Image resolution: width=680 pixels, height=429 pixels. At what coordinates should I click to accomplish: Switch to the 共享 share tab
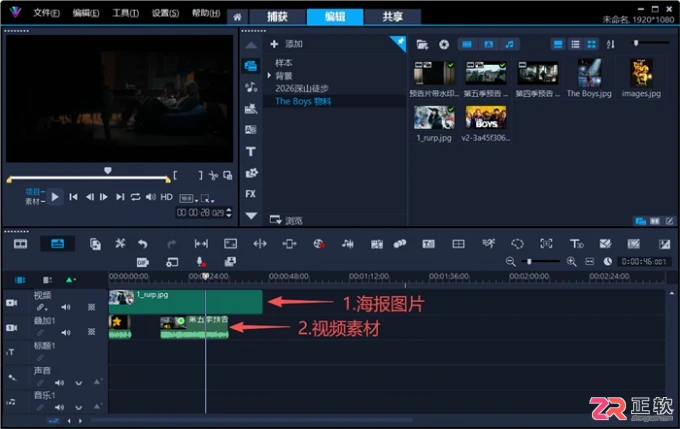point(392,17)
